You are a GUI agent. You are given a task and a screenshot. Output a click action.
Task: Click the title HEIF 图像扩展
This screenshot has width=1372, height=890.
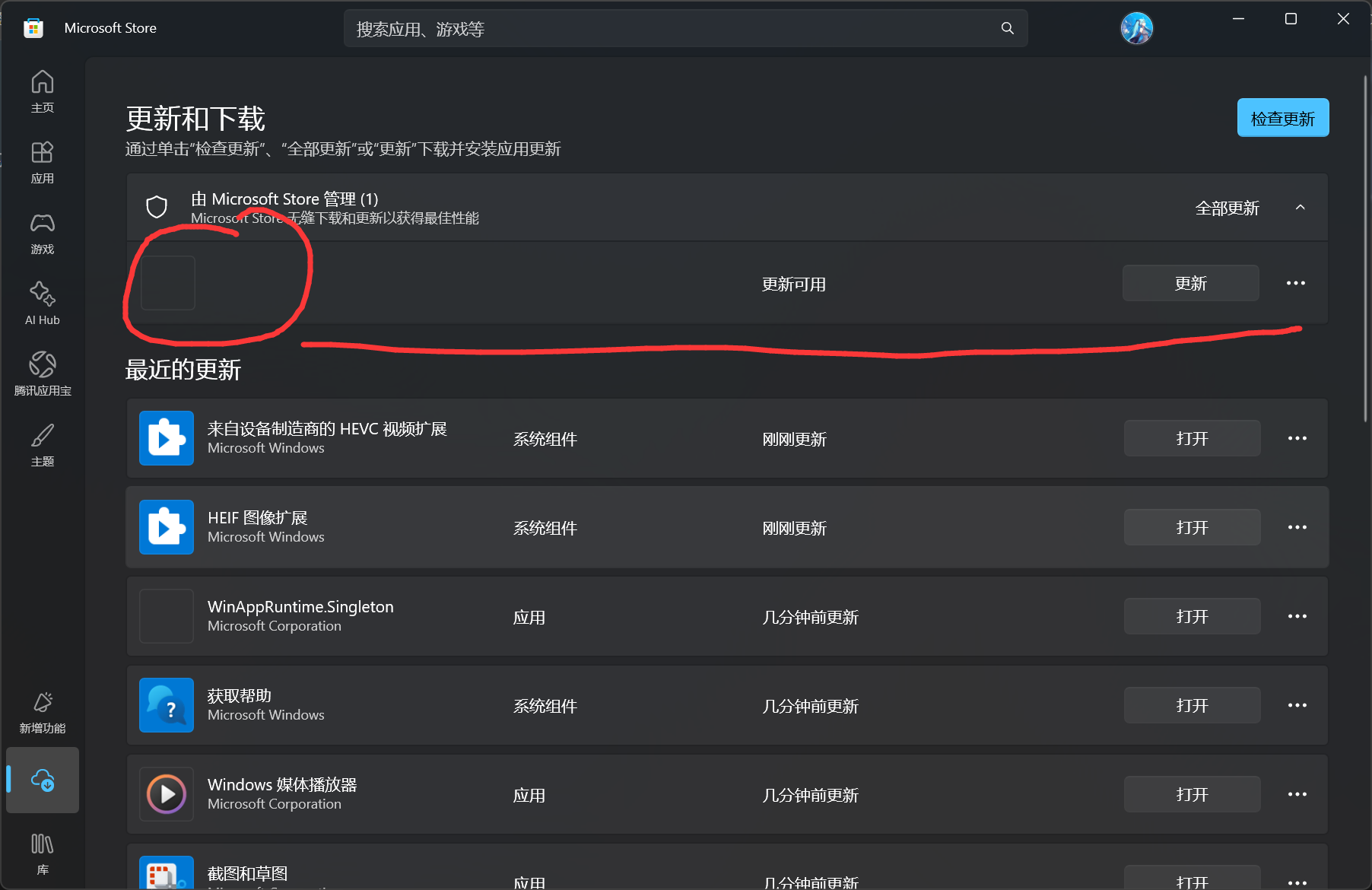tap(258, 518)
